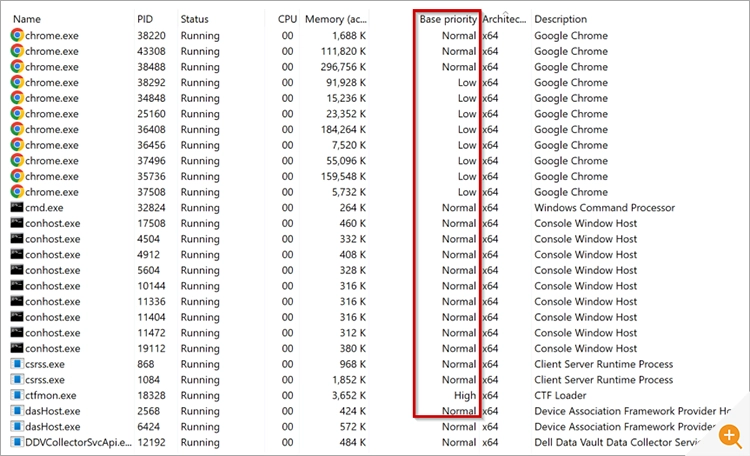Viewport: 750px width, 456px height.
Task: Click conhost.exe icon for PID 4912
Action: (17, 254)
